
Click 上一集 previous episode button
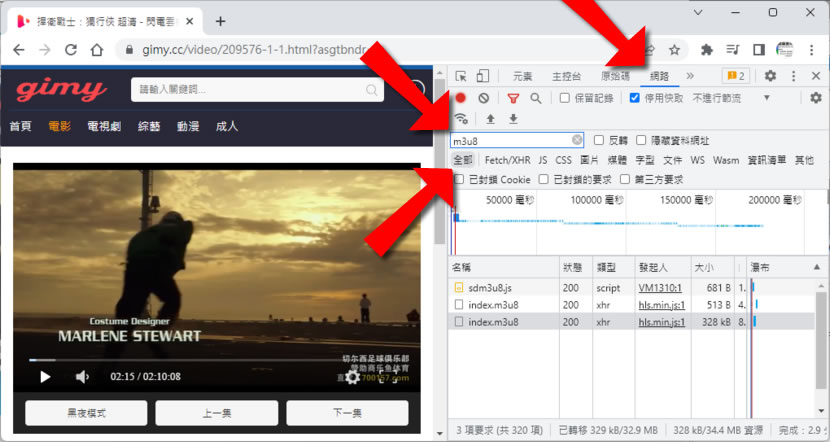pyautogui.click(x=216, y=413)
